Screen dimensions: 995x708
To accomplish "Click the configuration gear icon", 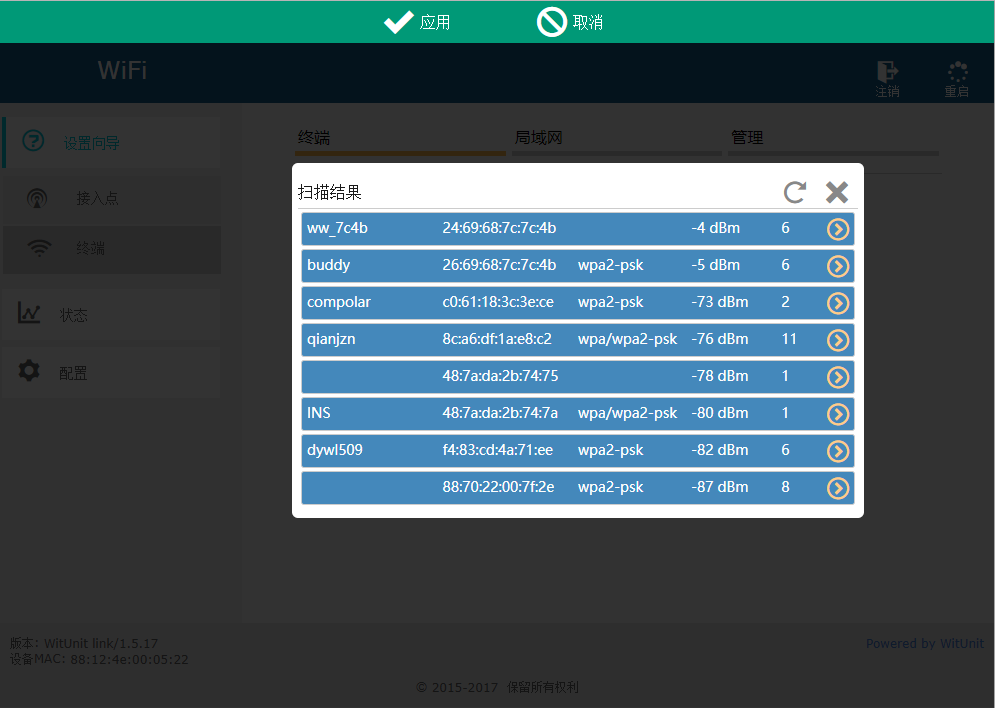I will point(29,370).
